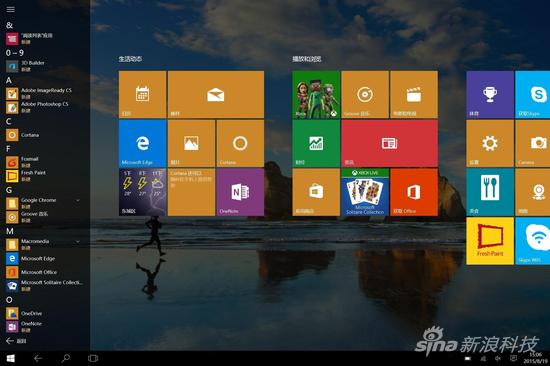
Task: Open the Photos tile
Action: pos(191,143)
